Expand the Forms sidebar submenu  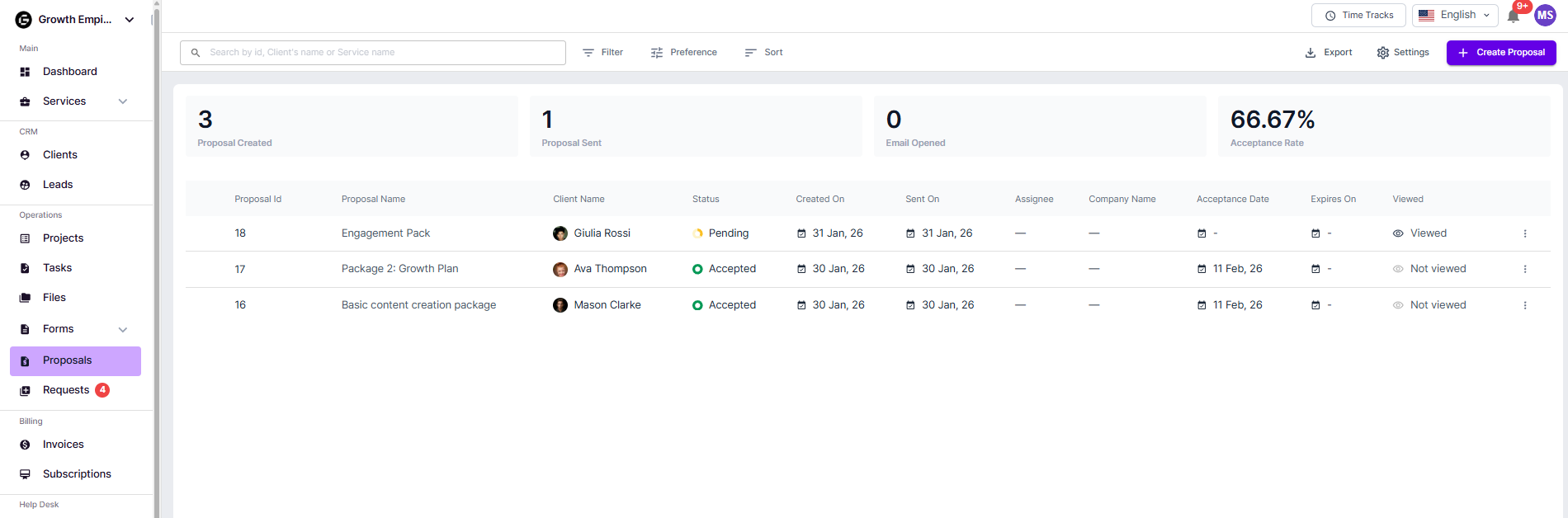(x=123, y=329)
